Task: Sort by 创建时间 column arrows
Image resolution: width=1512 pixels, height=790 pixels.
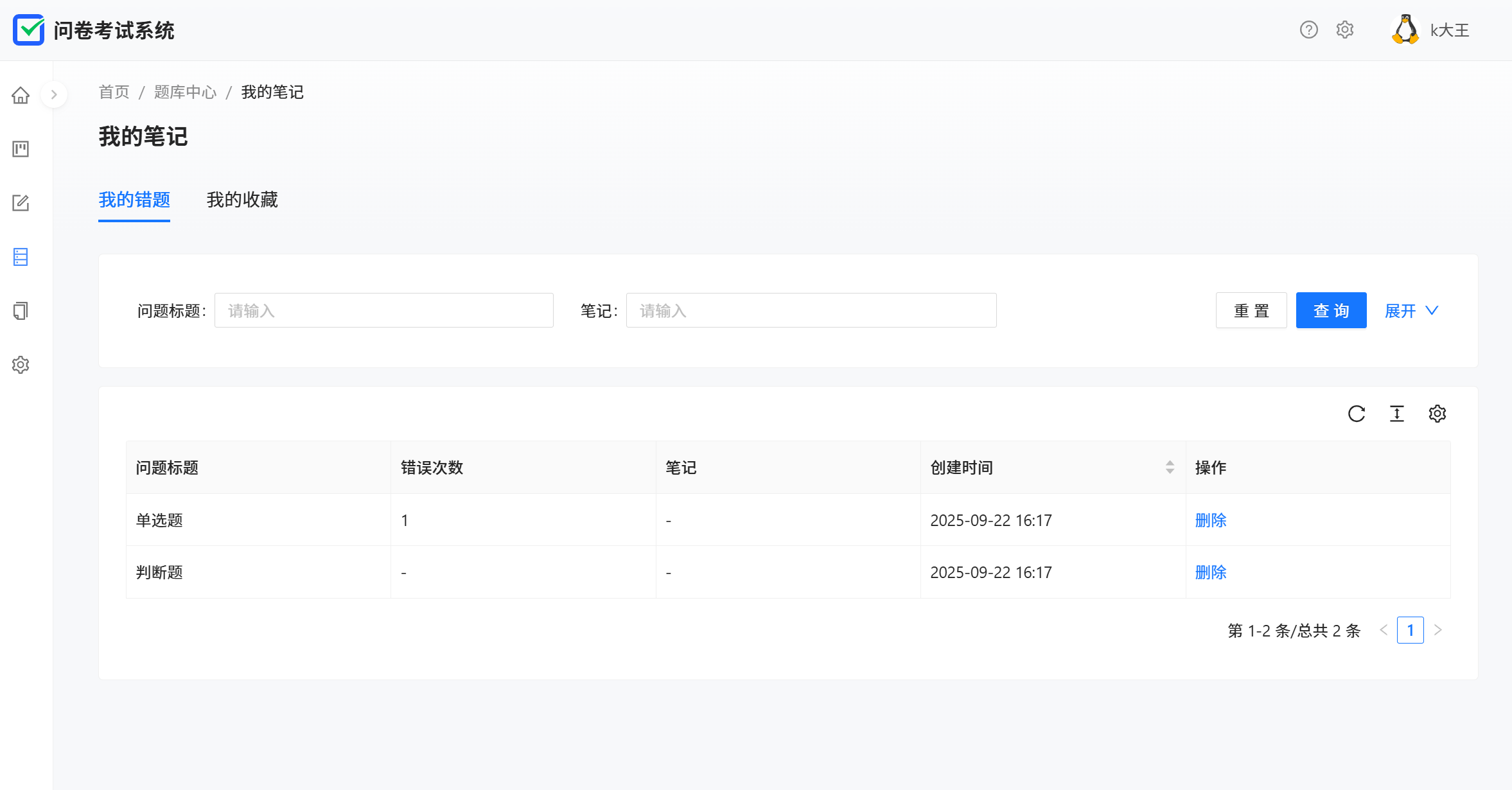Action: coord(1169,468)
